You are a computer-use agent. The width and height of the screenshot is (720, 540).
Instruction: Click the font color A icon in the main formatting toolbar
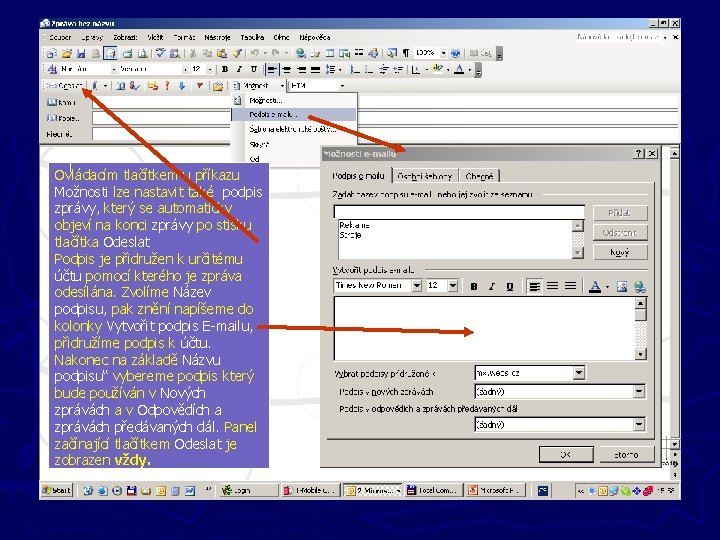click(x=459, y=69)
